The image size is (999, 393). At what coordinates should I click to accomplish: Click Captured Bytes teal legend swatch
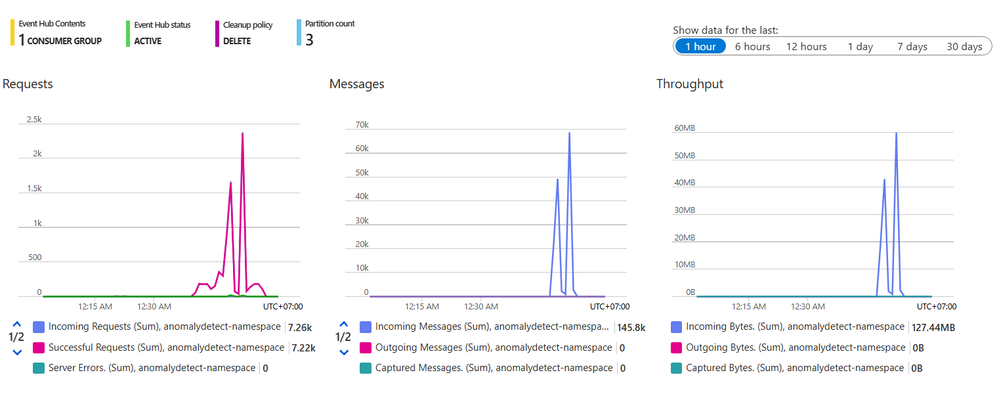(x=677, y=368)
